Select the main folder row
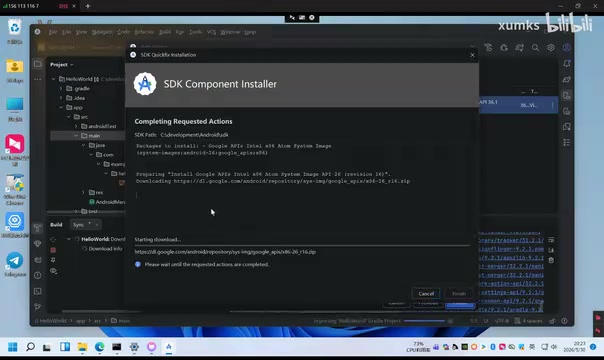The height and width of the screenshot is (360, 604). point(88,136)
